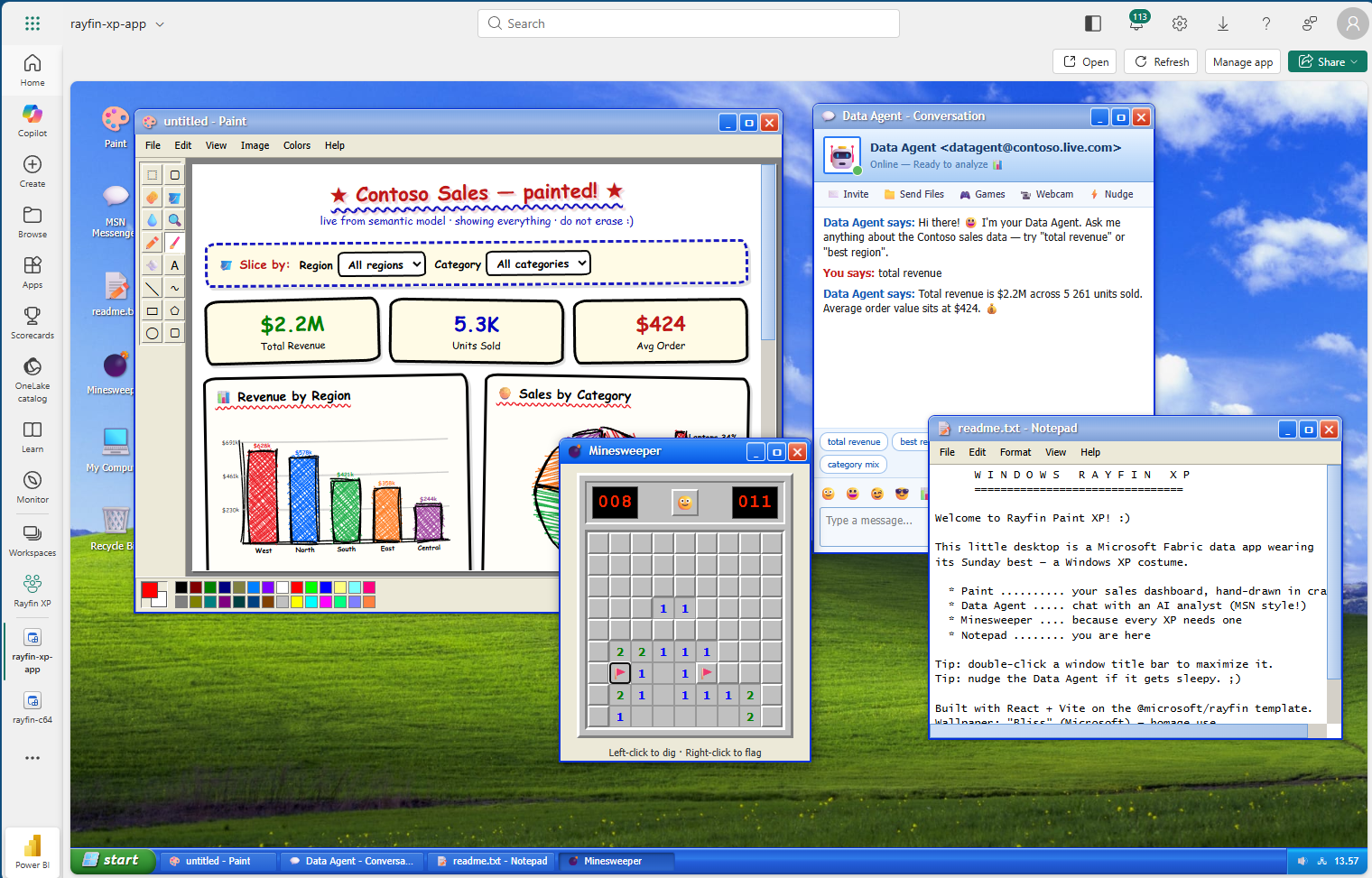The height and width of the screenshot is (878, 1372).
Task: Open the Format menu in Notepad
Action: (1015, 452)
